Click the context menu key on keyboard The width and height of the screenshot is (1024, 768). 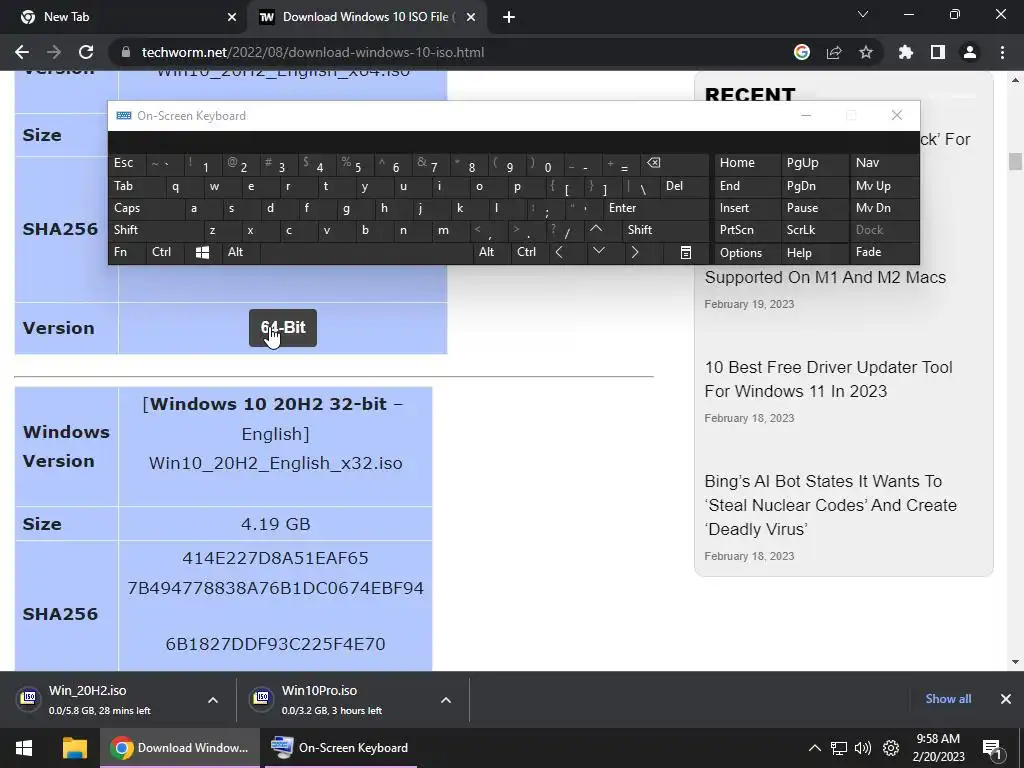pyautogui.click(x=686, y=253)
